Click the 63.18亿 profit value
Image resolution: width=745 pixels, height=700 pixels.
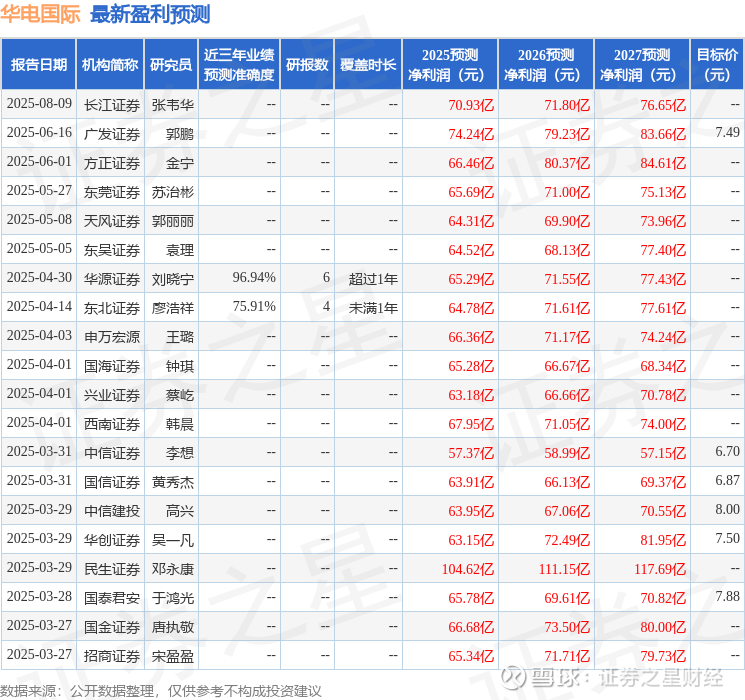click(471, 395)
